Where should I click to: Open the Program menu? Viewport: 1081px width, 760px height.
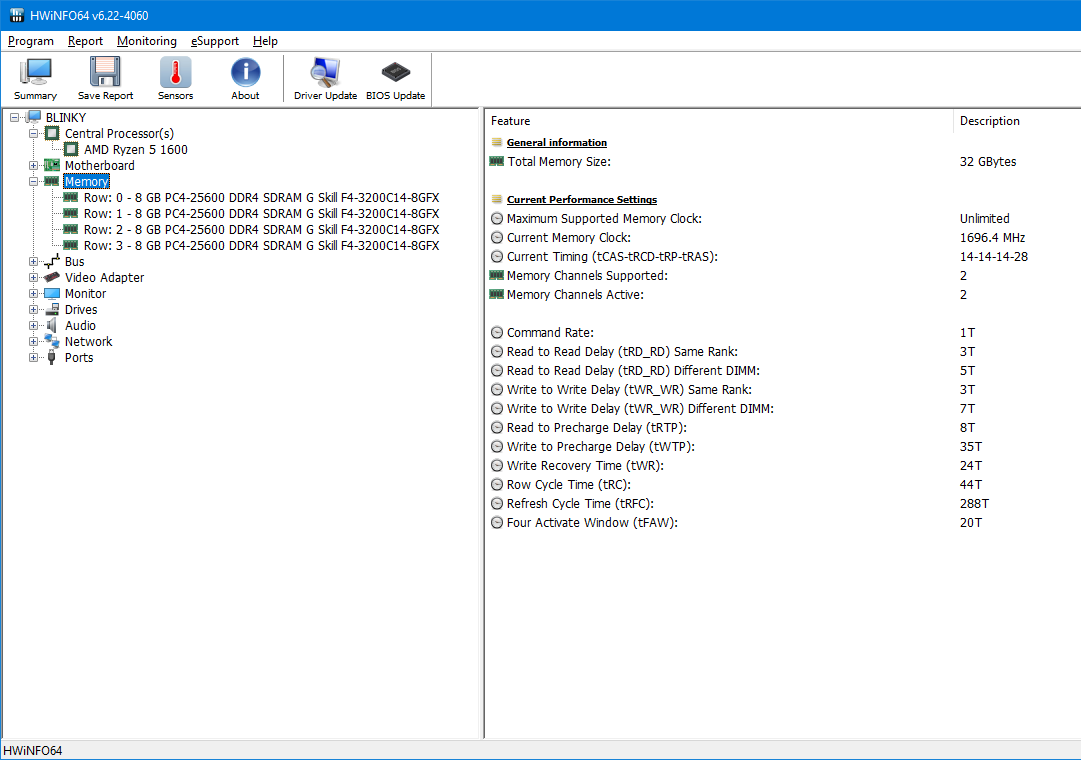[30, 41]
